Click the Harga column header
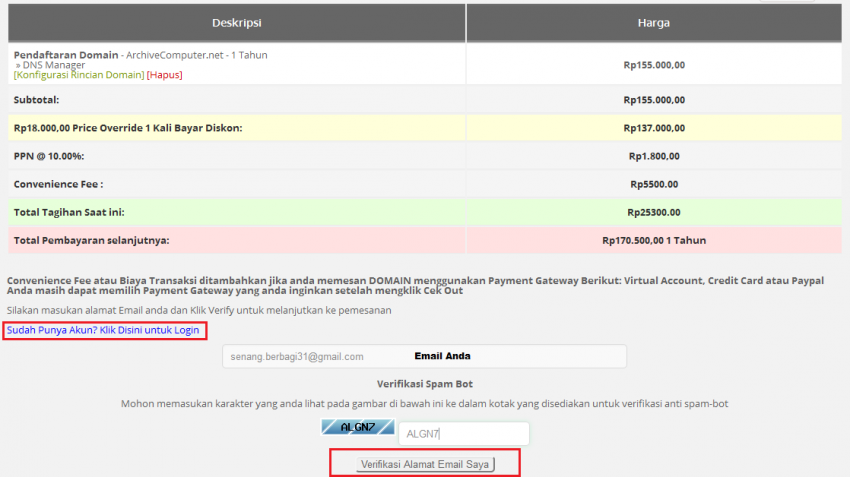Image resolution: width=850 pixels, height=477 pixels. [x=653, y=22]
